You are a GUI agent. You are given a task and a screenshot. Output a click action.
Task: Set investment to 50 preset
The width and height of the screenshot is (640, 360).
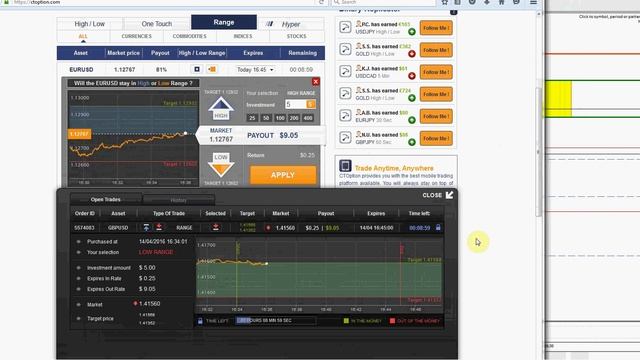266,118
